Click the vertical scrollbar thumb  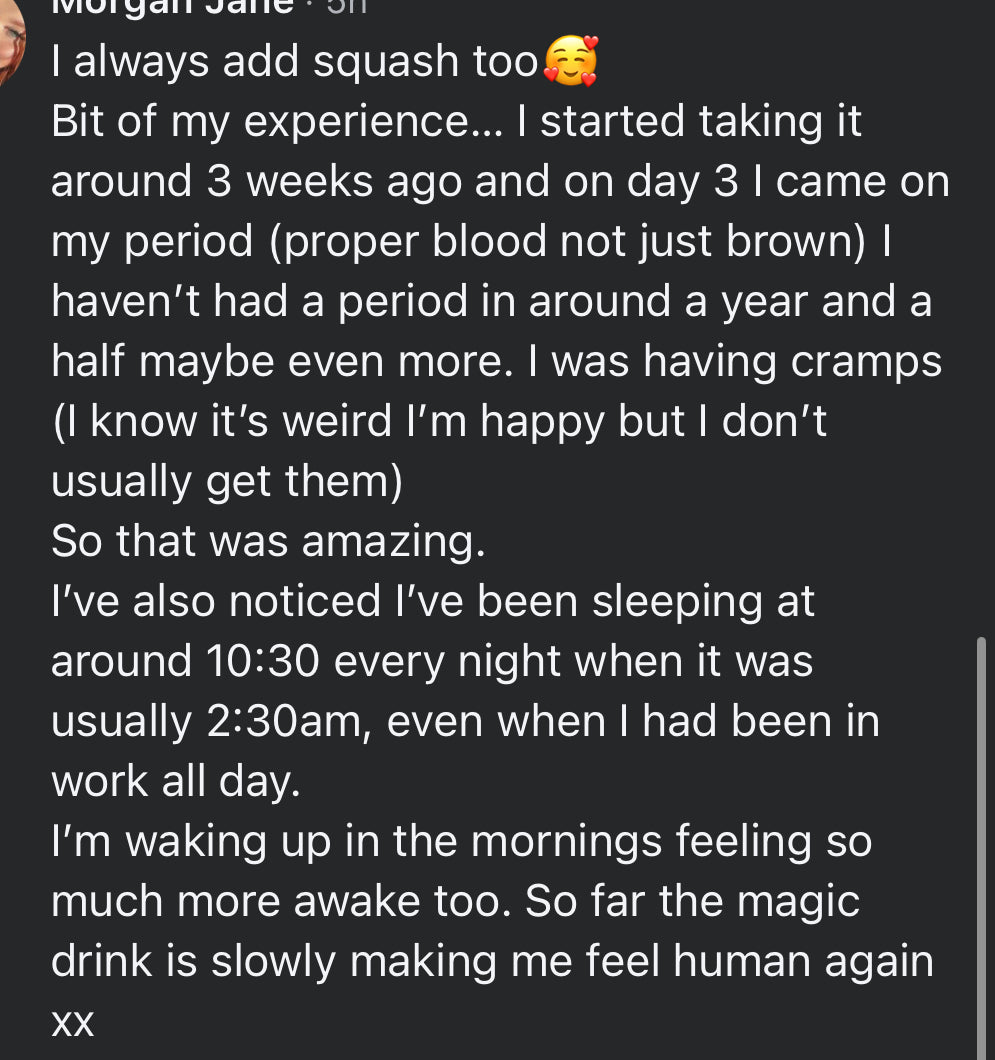tap(980, 850)
